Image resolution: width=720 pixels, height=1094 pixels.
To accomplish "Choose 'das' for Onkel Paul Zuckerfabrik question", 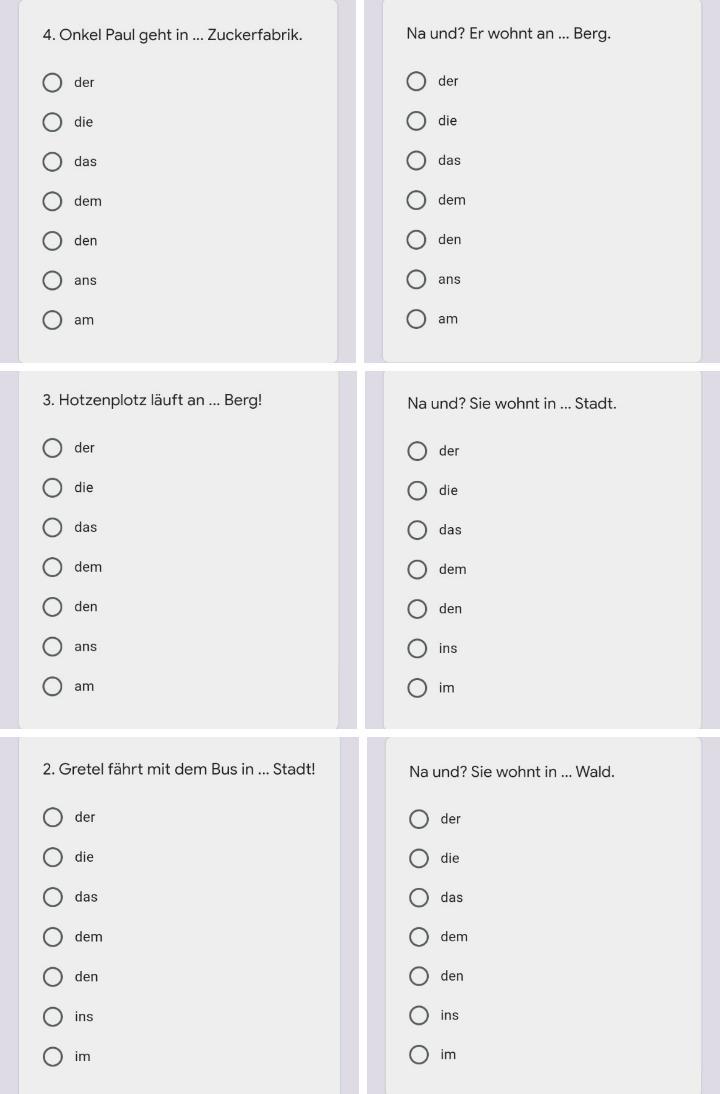I will (52, 161).
